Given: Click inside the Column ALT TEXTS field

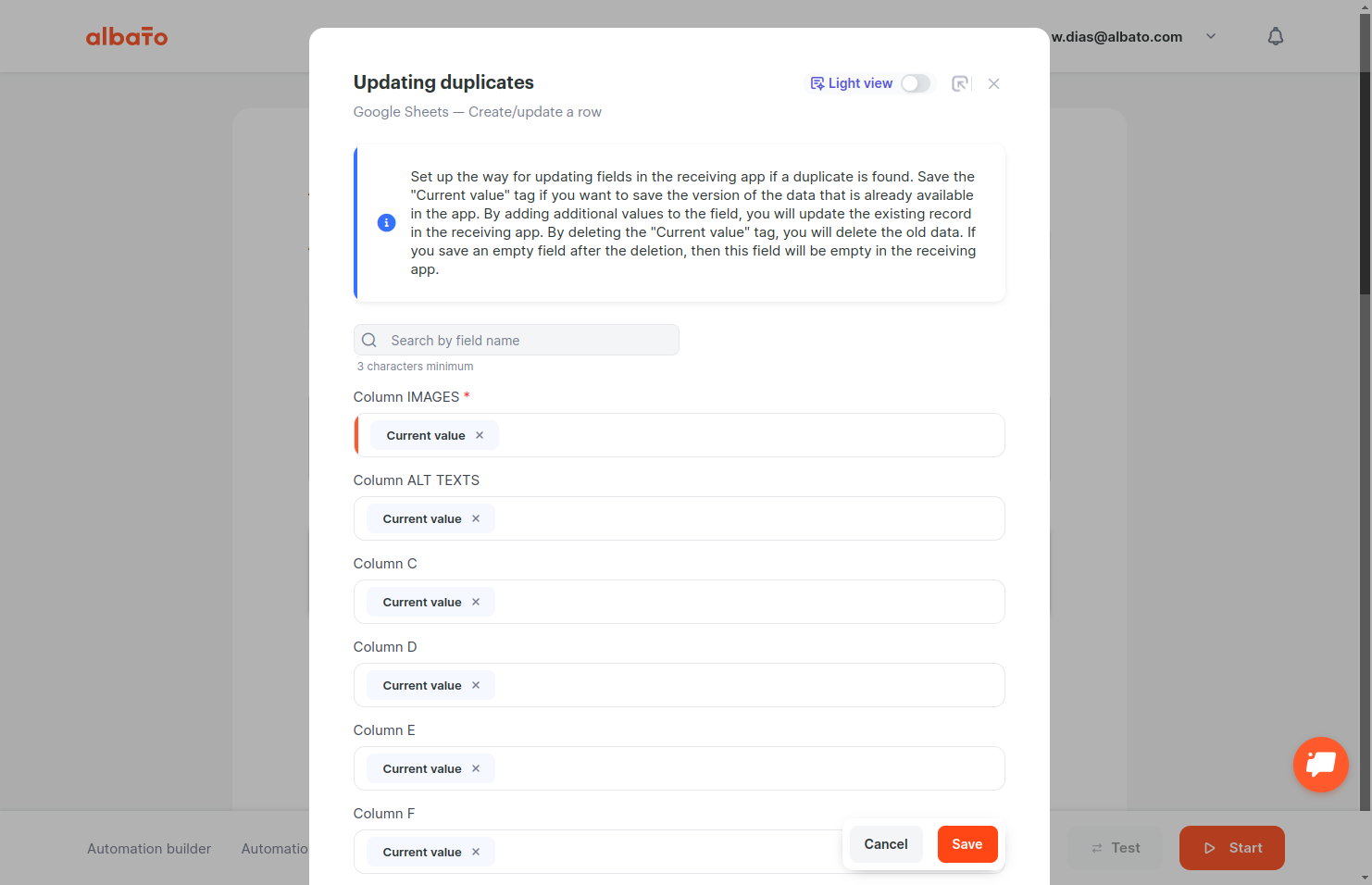Looking at the screenshot, I should [680, 518].
